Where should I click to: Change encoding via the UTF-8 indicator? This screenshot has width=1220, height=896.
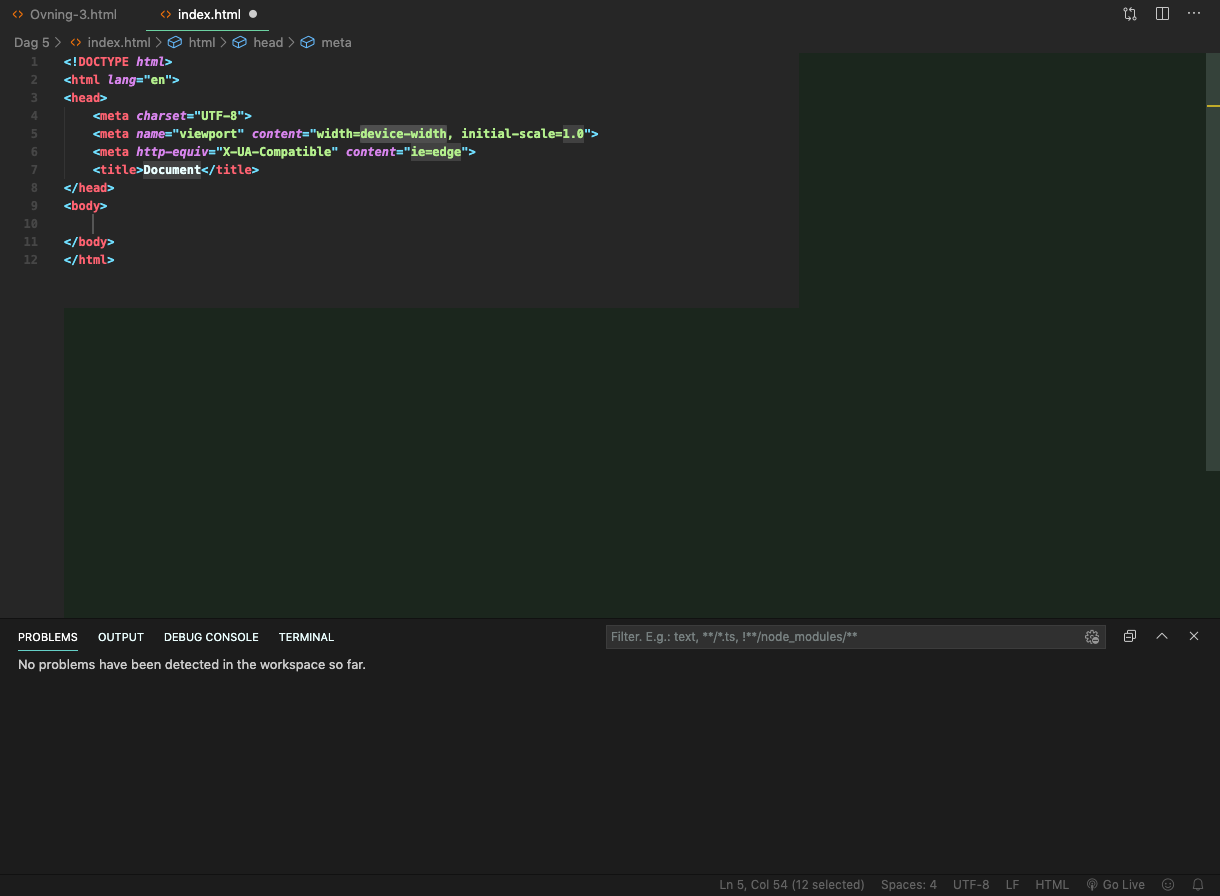[x=970, y=884]
